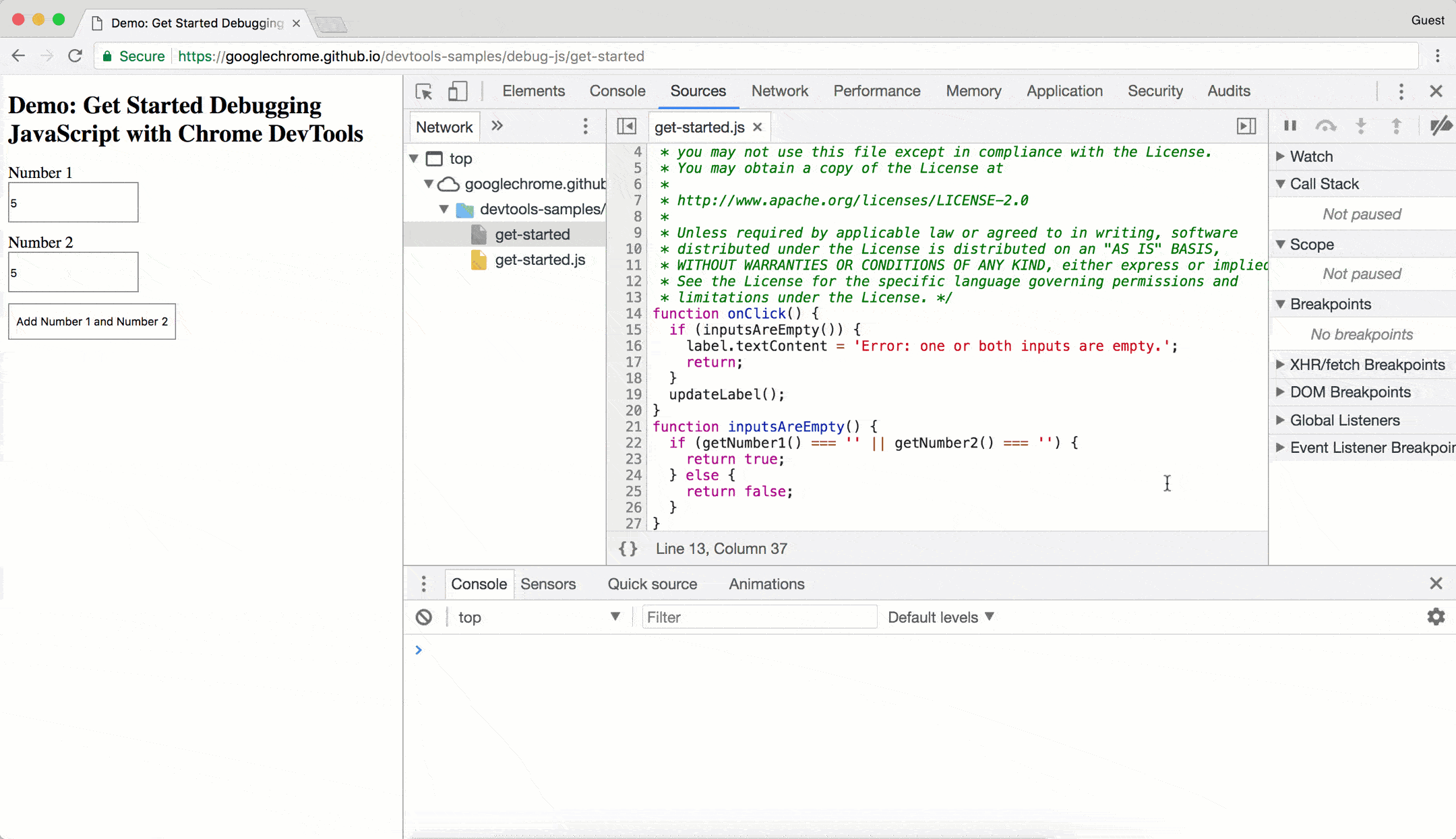Switch to the Console tab in bottom panel
Screen dimensions: 1456x839
pyautogui.click(x=479, y=583)
